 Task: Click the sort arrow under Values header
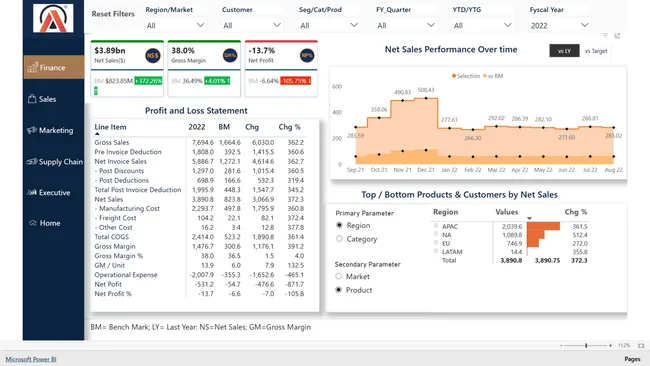(529, 218)
